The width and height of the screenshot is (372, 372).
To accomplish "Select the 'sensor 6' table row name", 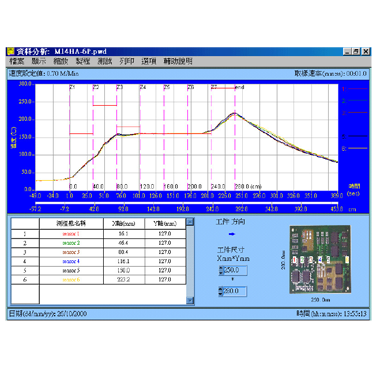I will pyautogui.click(x=71, y=280).
